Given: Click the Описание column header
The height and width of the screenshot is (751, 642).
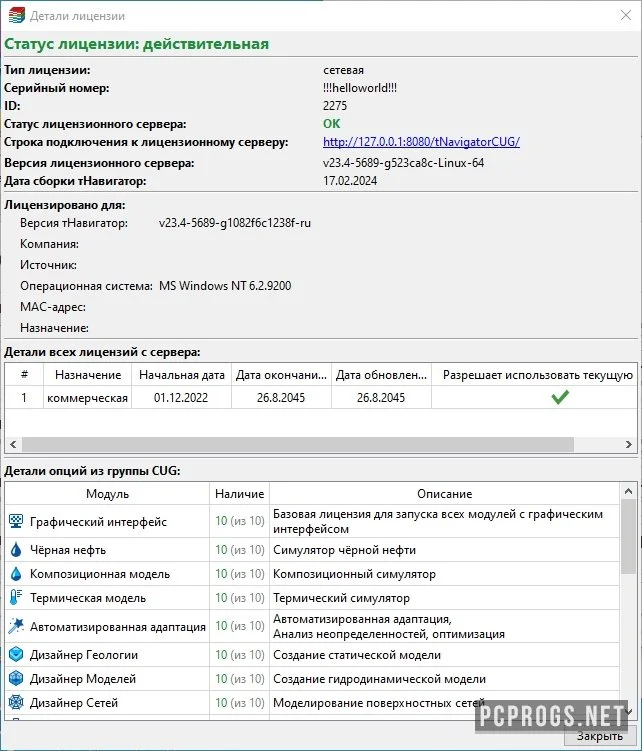Looking at the screenshot, I should pos(444,493).
